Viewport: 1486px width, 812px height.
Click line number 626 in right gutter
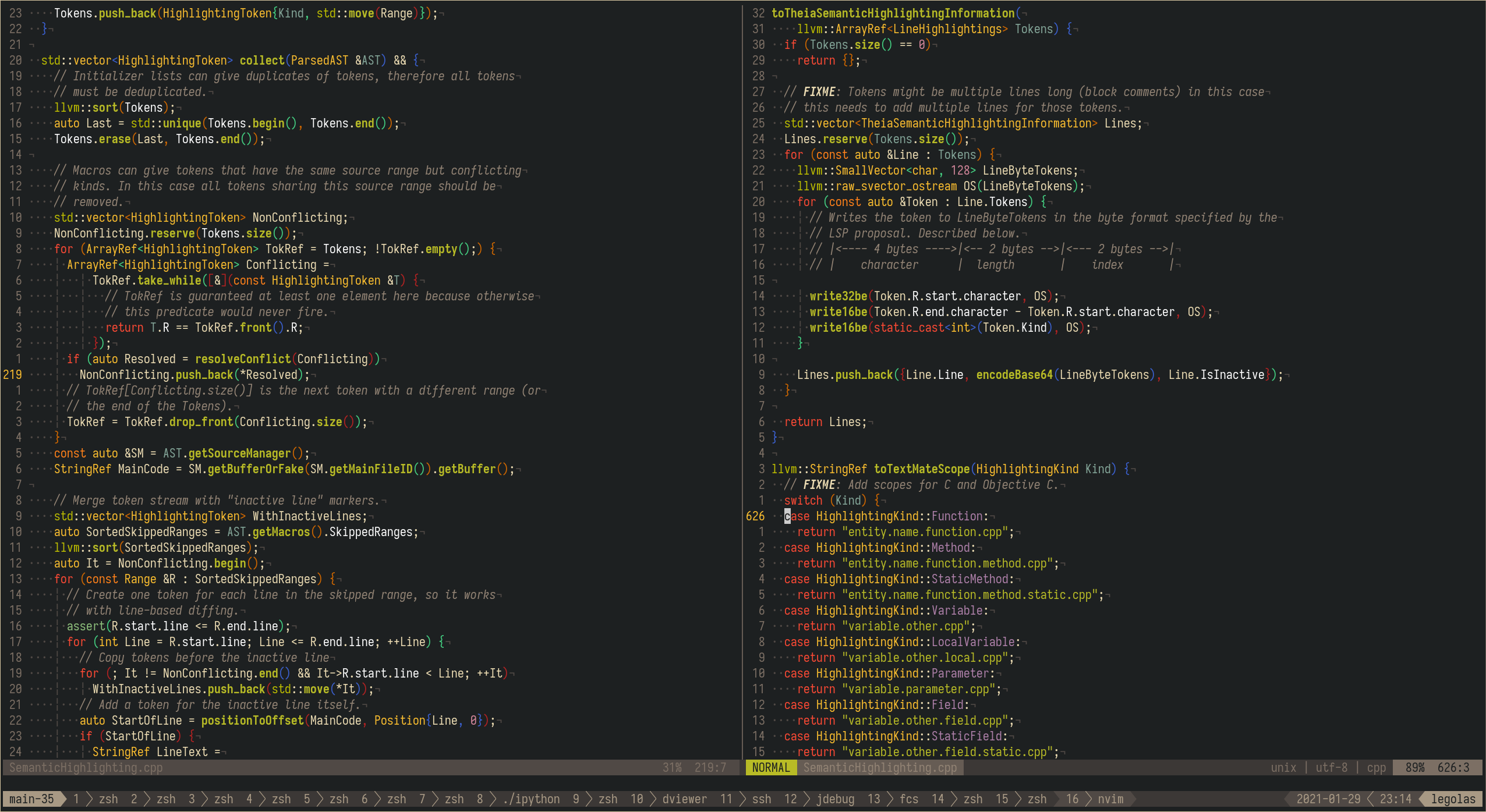pyautogui.click(x=755, y=516)
